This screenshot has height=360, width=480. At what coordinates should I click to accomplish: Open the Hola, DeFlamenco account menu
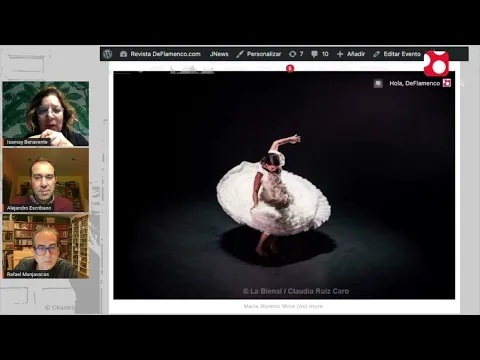click(415, 83)
